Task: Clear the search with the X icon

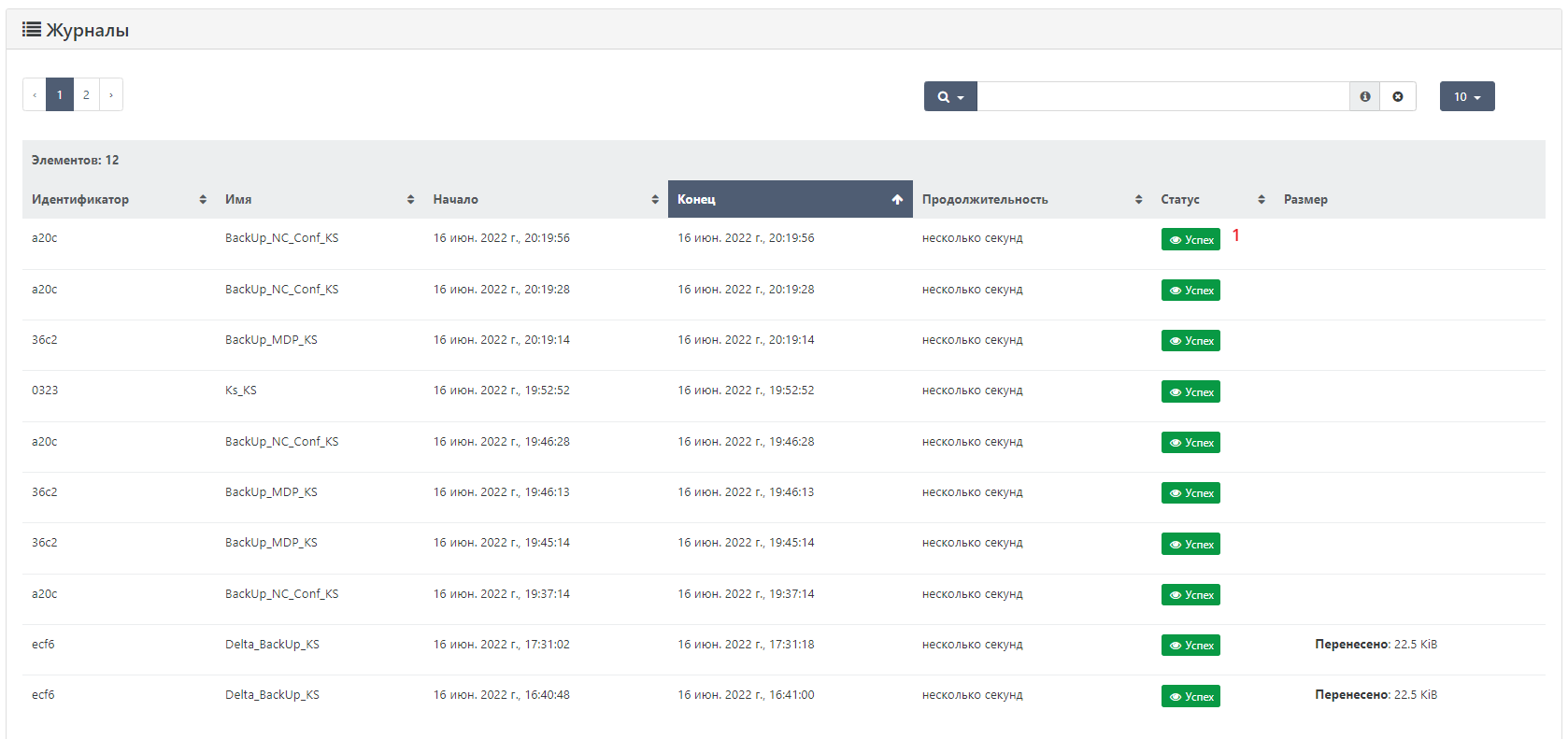Action: pos(1398,96)
